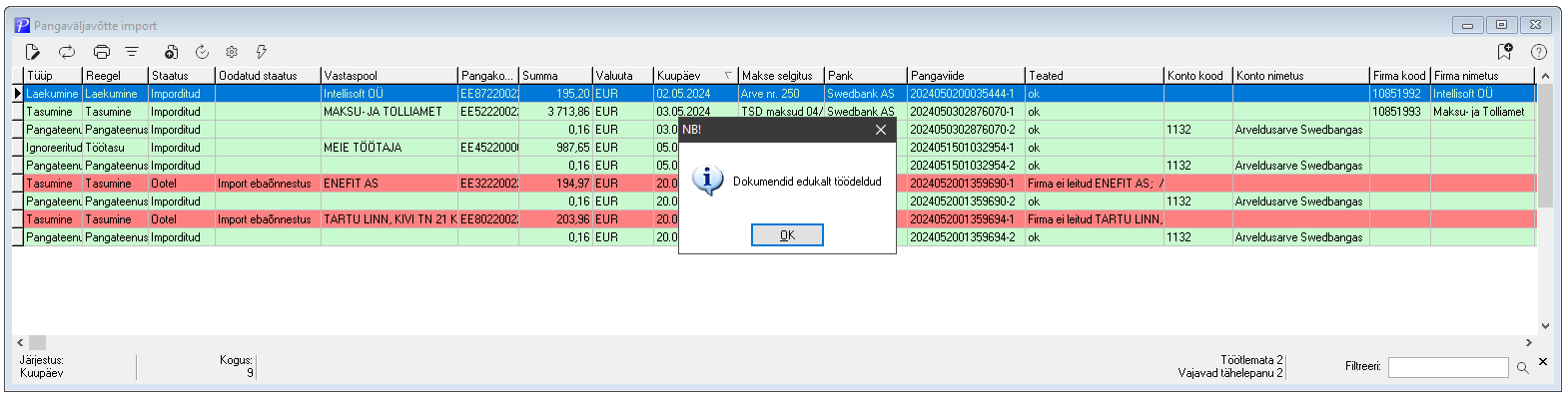Click the Töötlemata 2 status entry
This screenshot has height=397, width=1568.
click(1251, 360)
